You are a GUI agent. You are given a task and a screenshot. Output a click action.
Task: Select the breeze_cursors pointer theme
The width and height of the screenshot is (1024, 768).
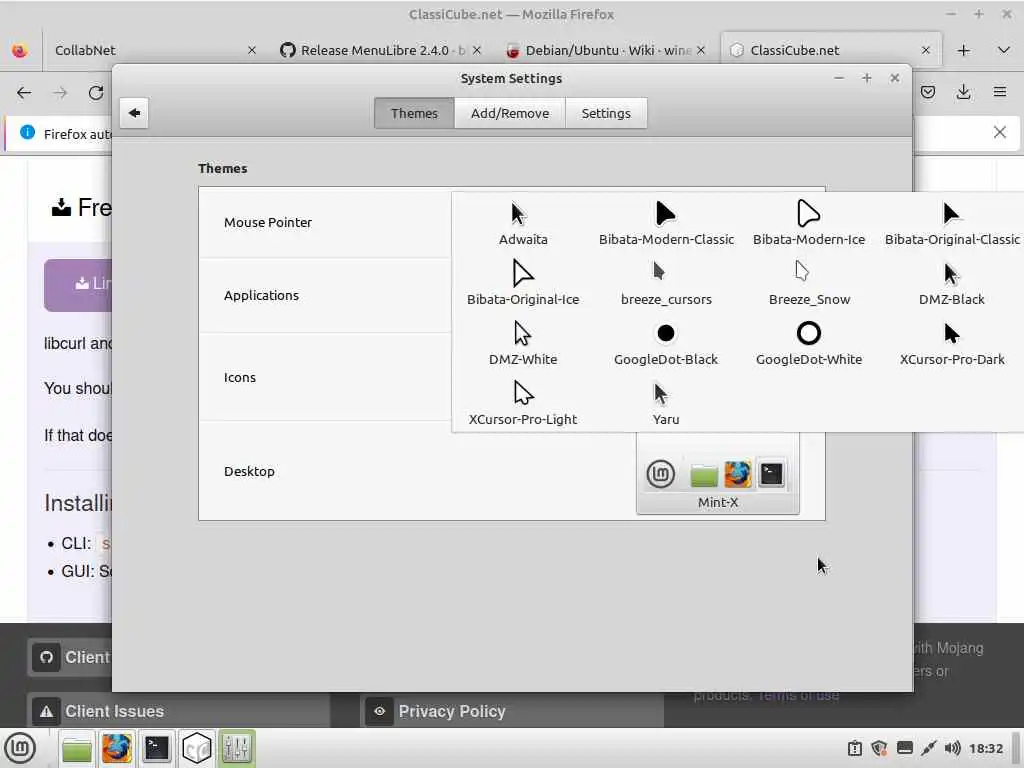tap(665, 284)
